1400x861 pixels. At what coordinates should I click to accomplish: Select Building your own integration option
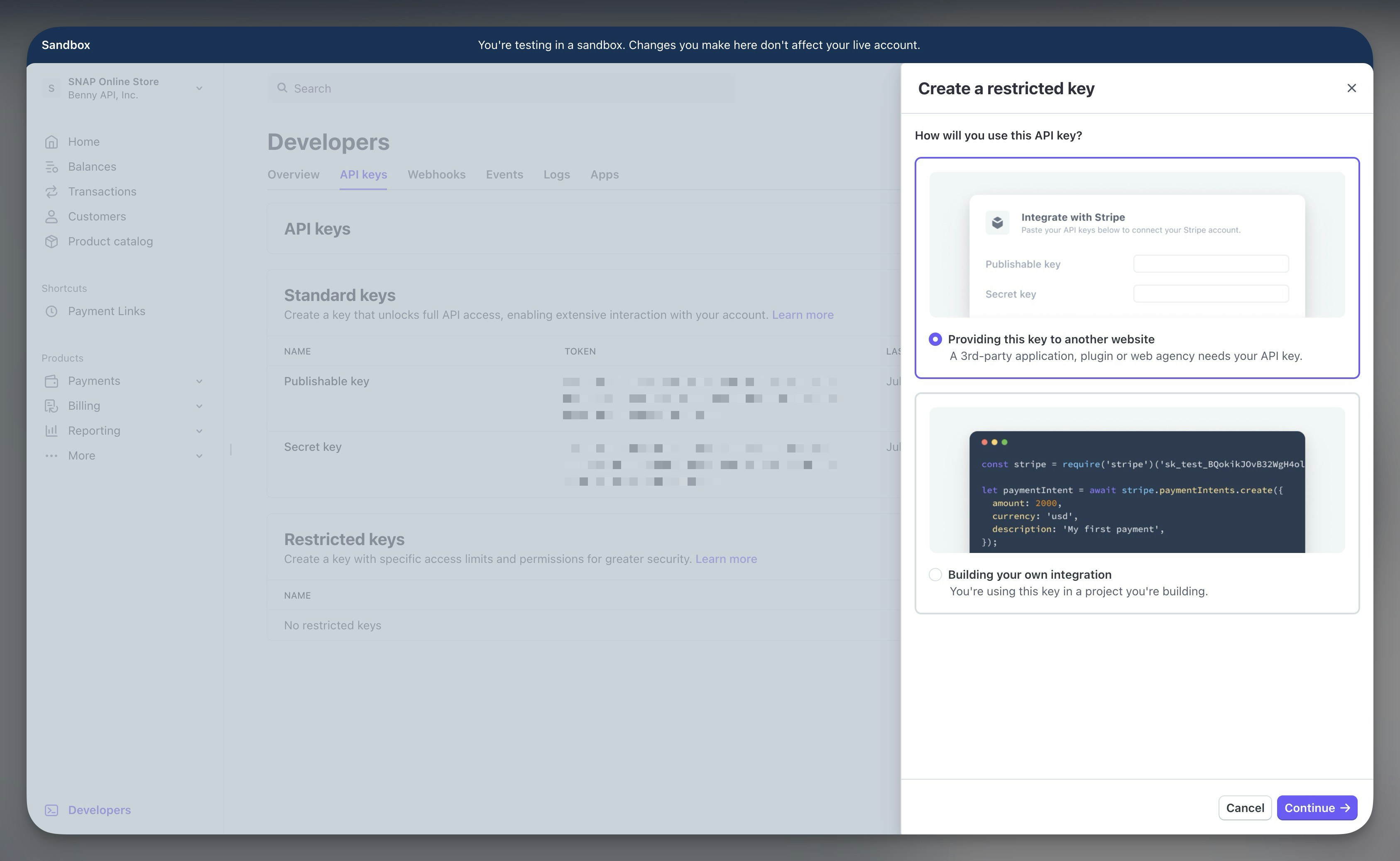pos(935,575)
